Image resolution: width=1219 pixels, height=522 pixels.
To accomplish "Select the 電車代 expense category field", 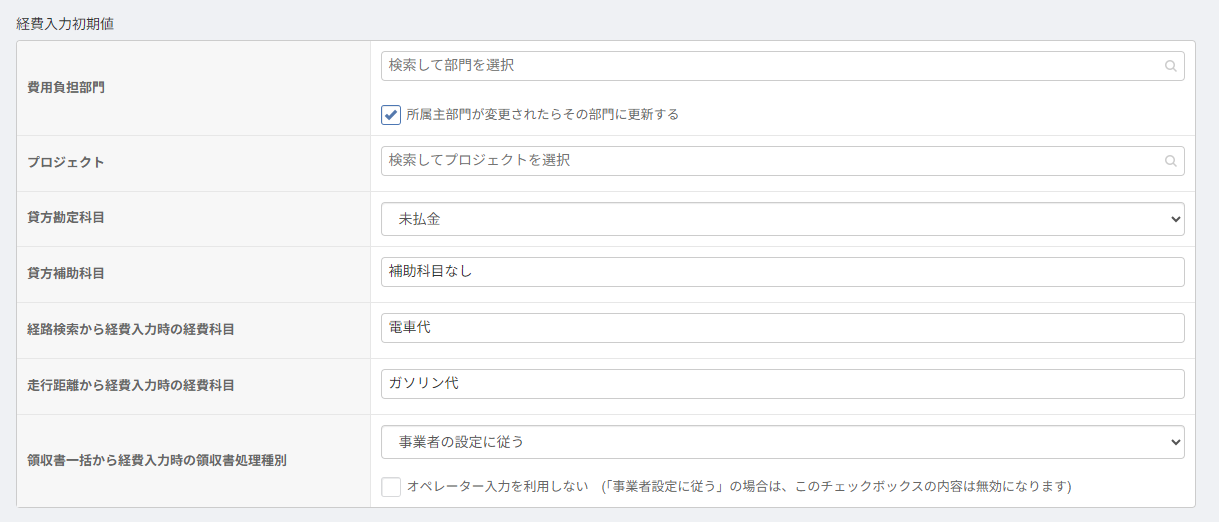I will coord(782,328).
